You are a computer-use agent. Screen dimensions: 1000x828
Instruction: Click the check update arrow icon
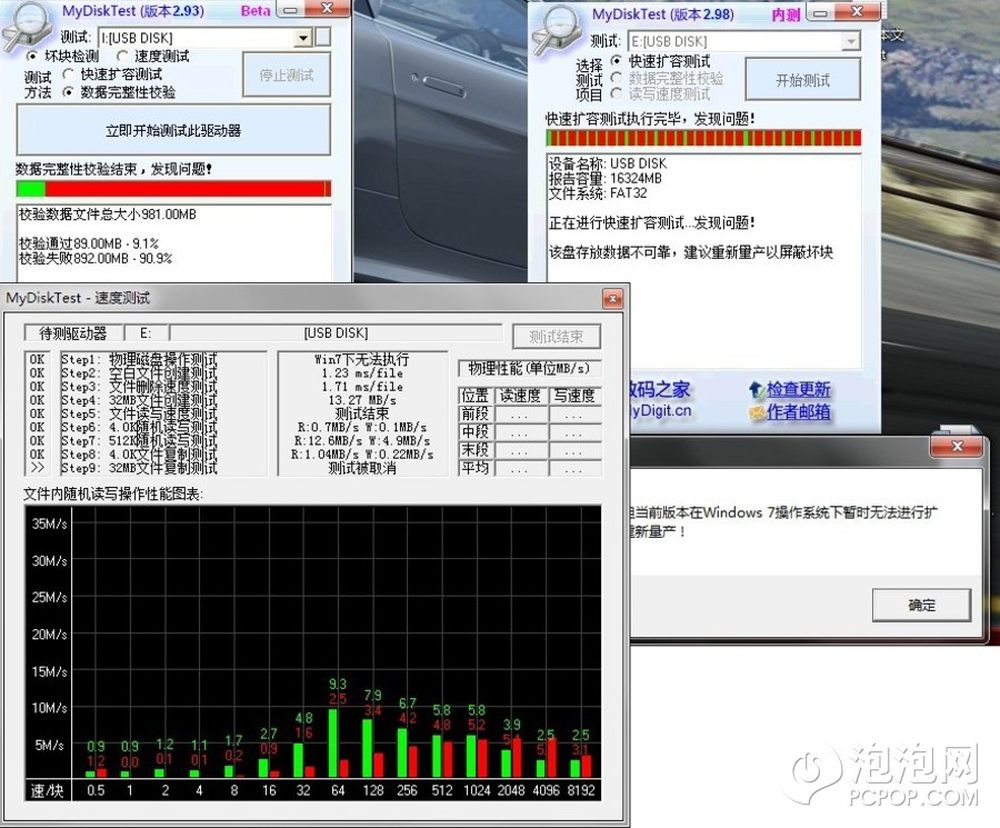(756, 390)
